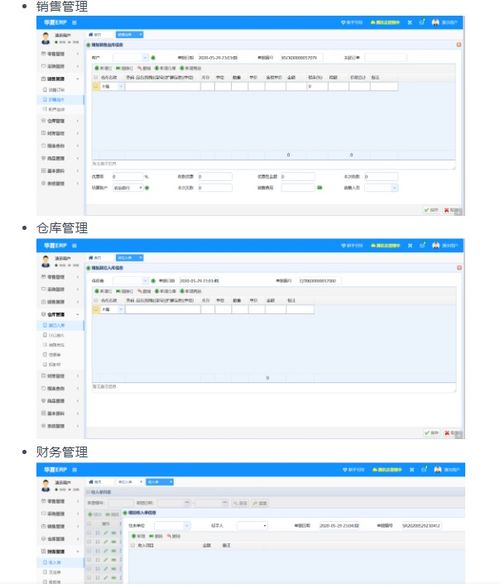
Task: Click green add icon beside customer dropdown
Action: pyautogui.click(x=153, y=58)
